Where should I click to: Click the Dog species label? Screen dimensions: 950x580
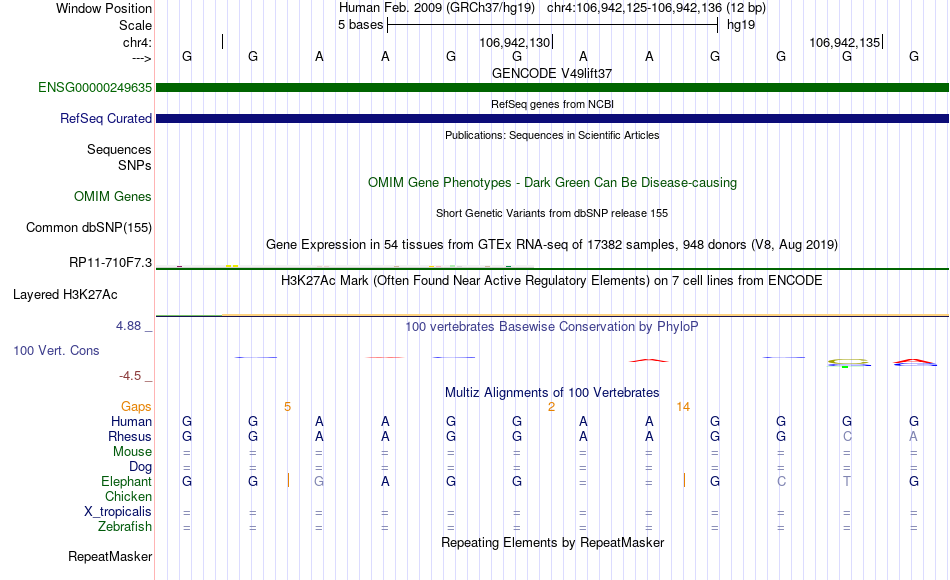tap(140, 467)
